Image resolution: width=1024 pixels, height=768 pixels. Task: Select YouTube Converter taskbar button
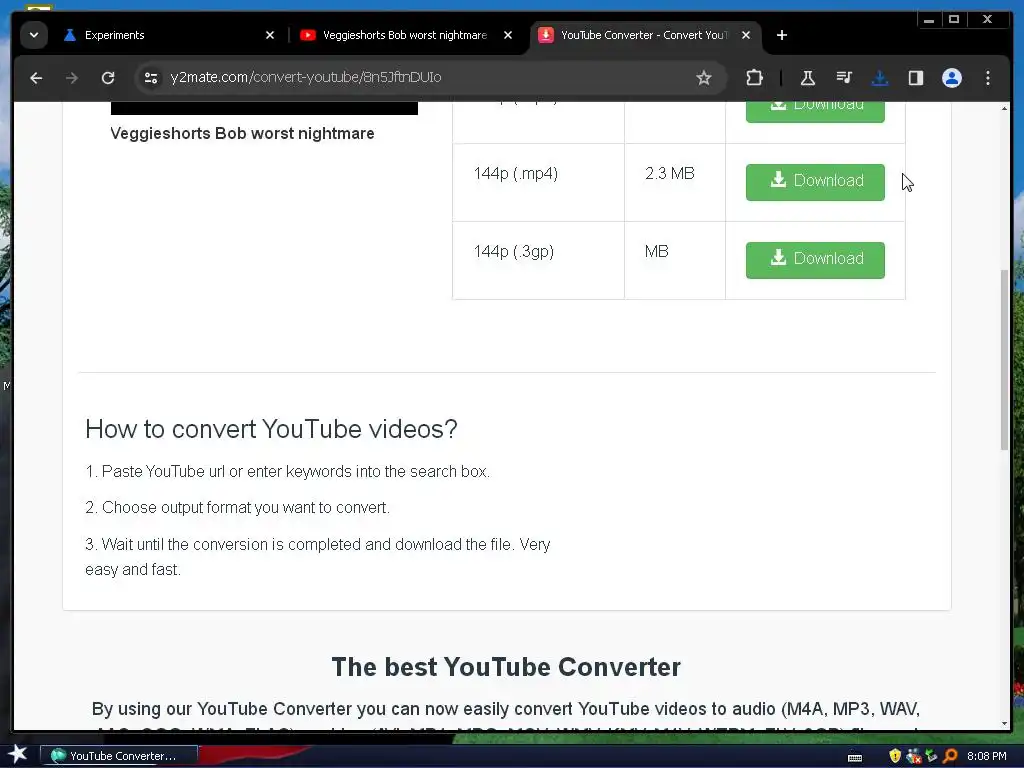119,756
